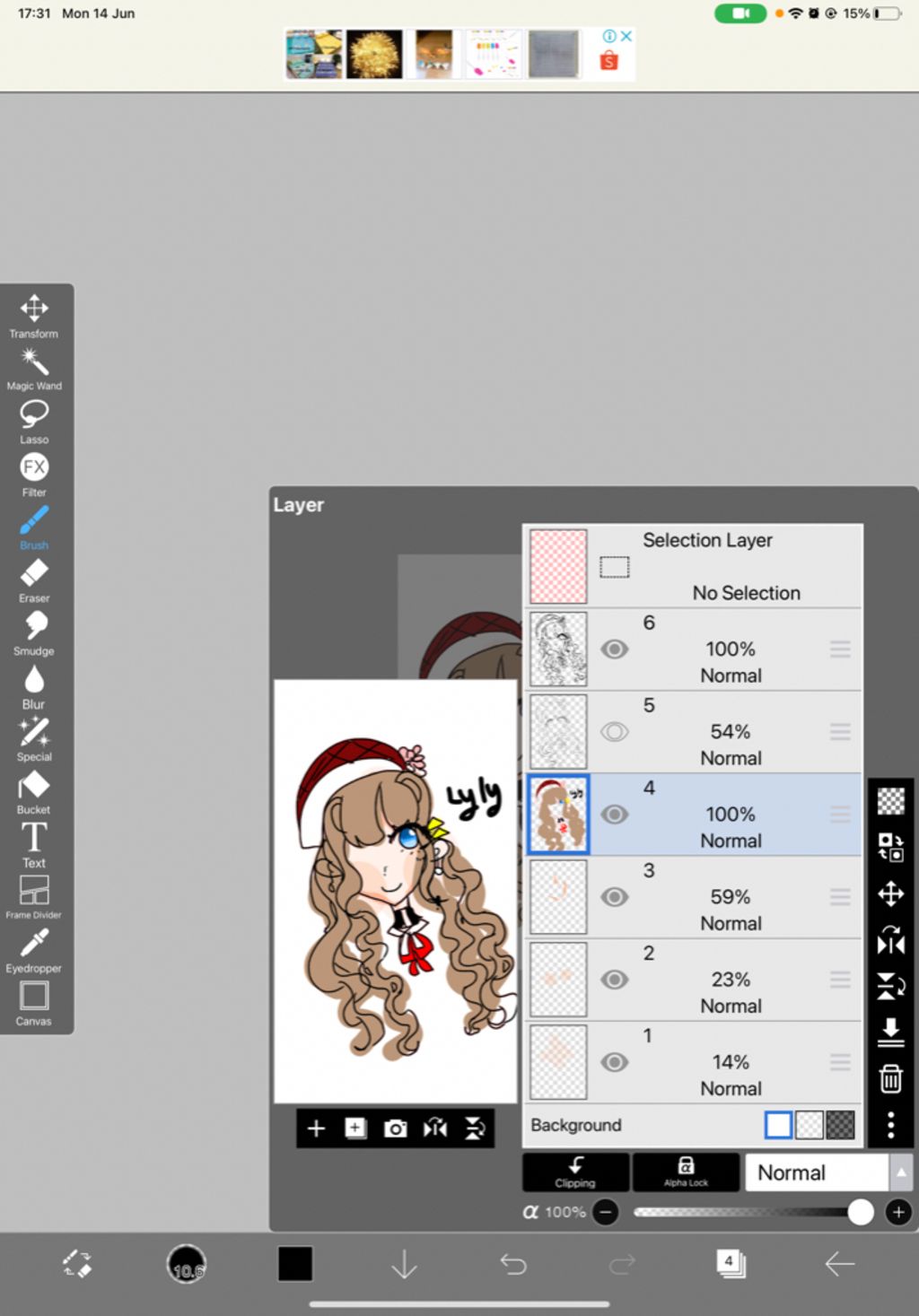Undo the last action
Image resolution: width=919 pixels, height=1316 pixels.
513,1264
